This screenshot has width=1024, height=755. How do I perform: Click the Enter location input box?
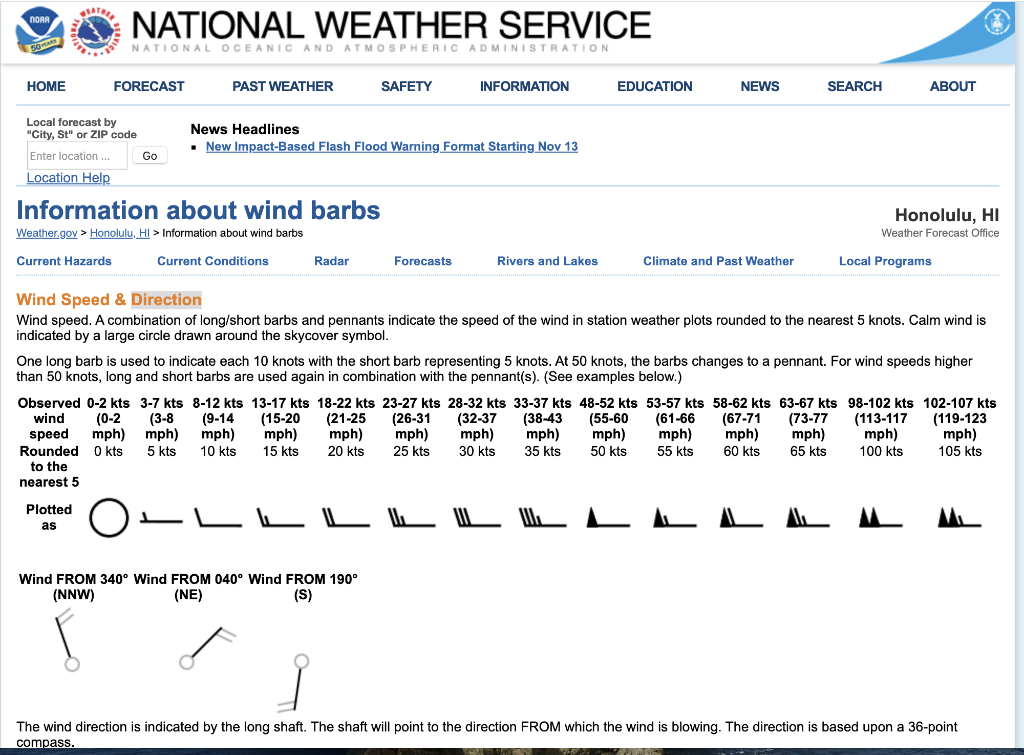[76, 155]
